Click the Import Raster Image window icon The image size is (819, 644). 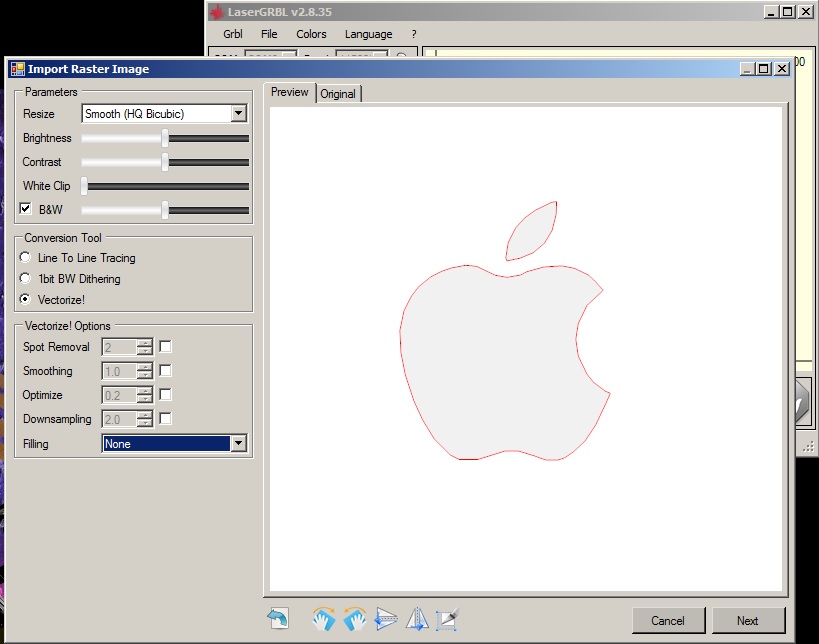(17, 69)
